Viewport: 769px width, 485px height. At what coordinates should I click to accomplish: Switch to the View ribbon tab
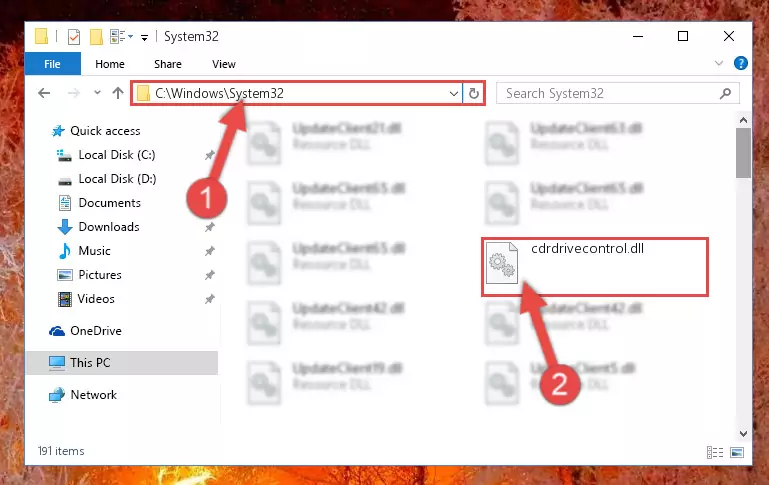pyautogui.click(x=224, y=64)
